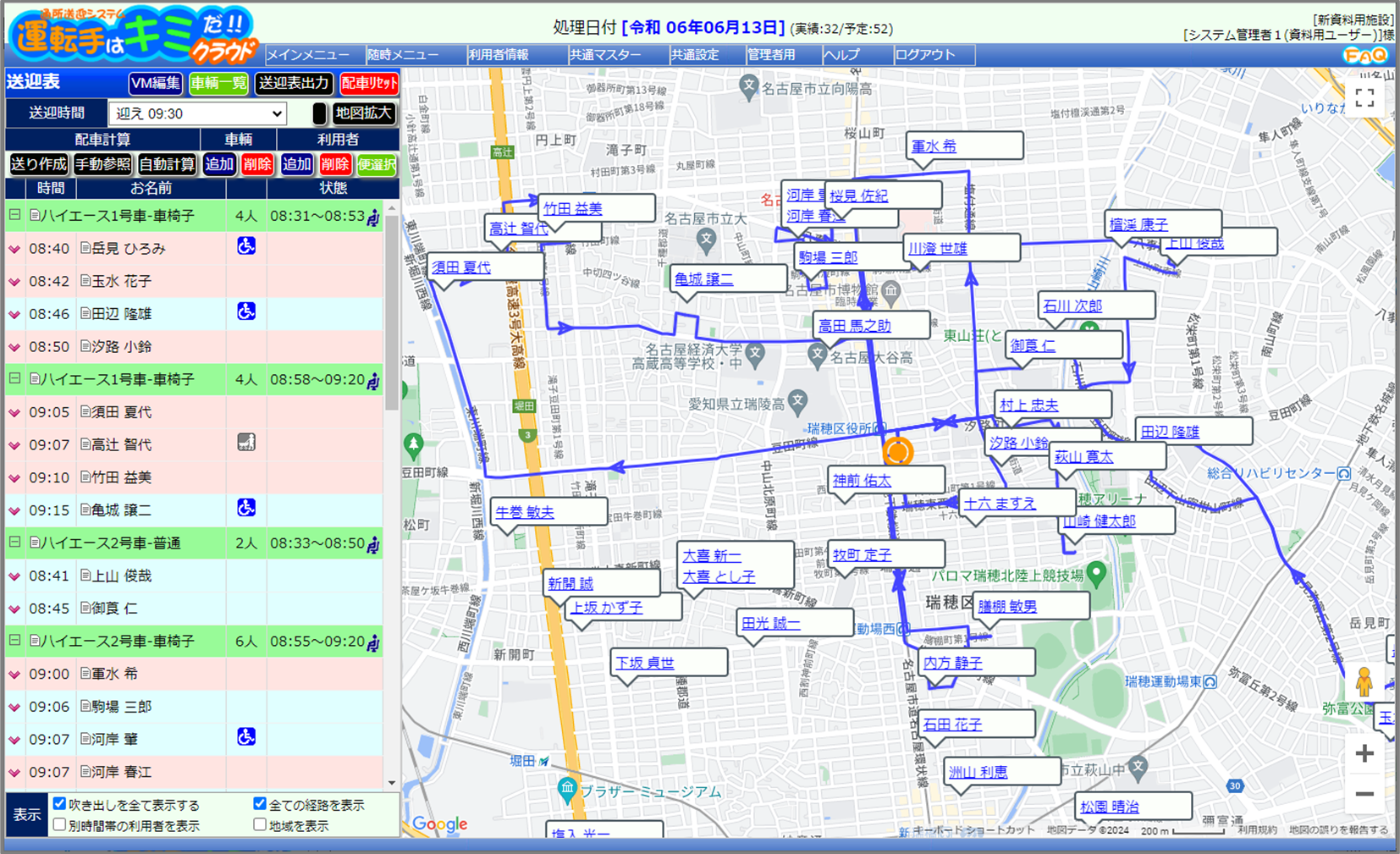Click the orange facility marker on map
This screenshot has height=854, width=1400.
(898, 451)
